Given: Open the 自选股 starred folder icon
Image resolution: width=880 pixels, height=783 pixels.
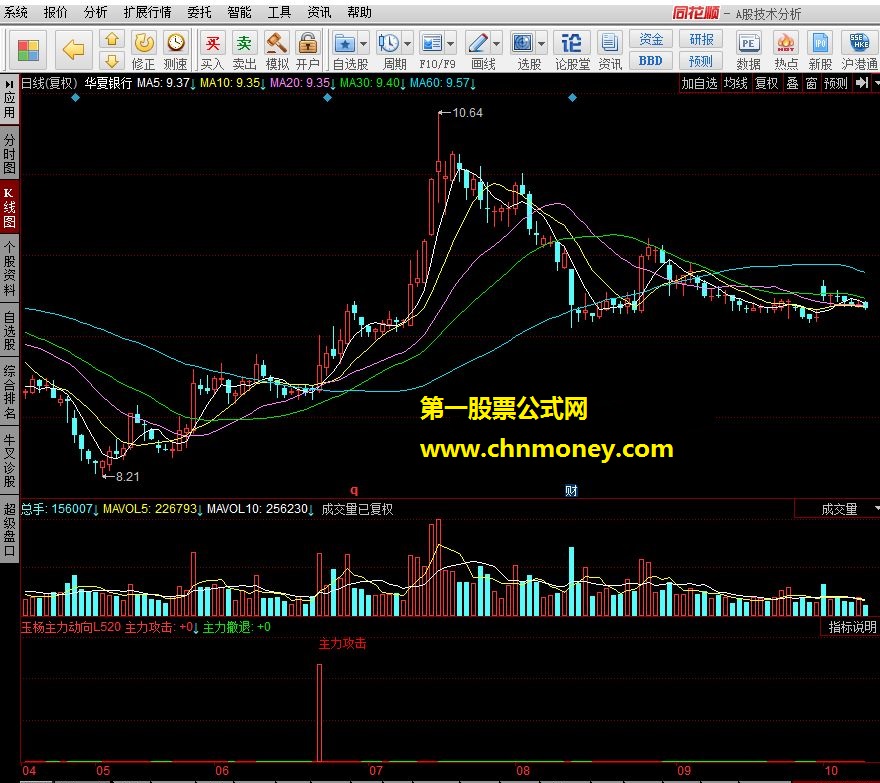Looking at the screenshot, I should click(x=345, y=43).
